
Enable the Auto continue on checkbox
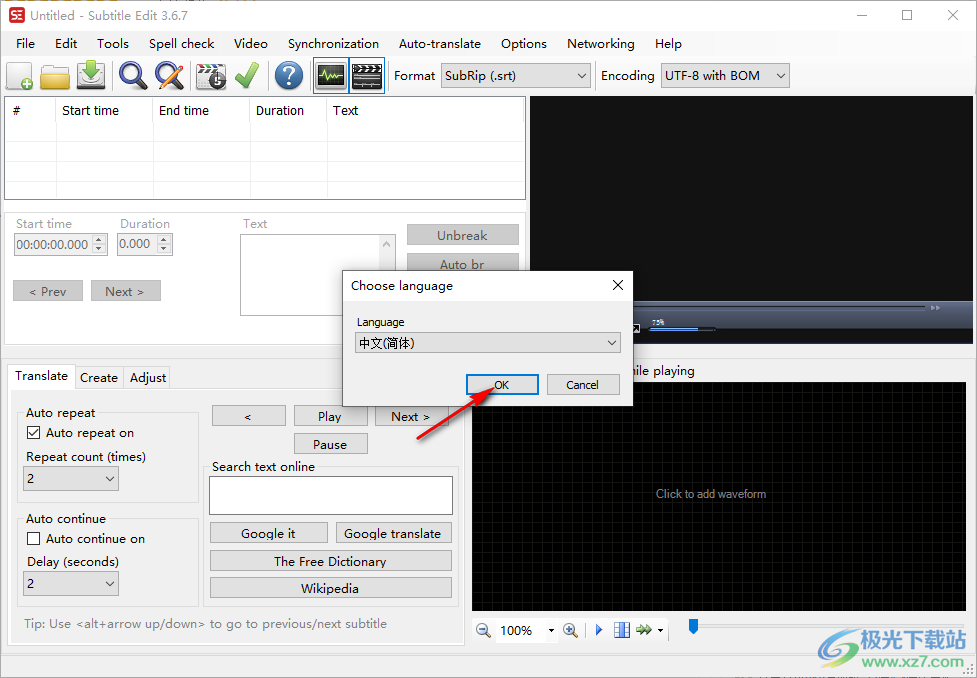[x=34, y=538]
